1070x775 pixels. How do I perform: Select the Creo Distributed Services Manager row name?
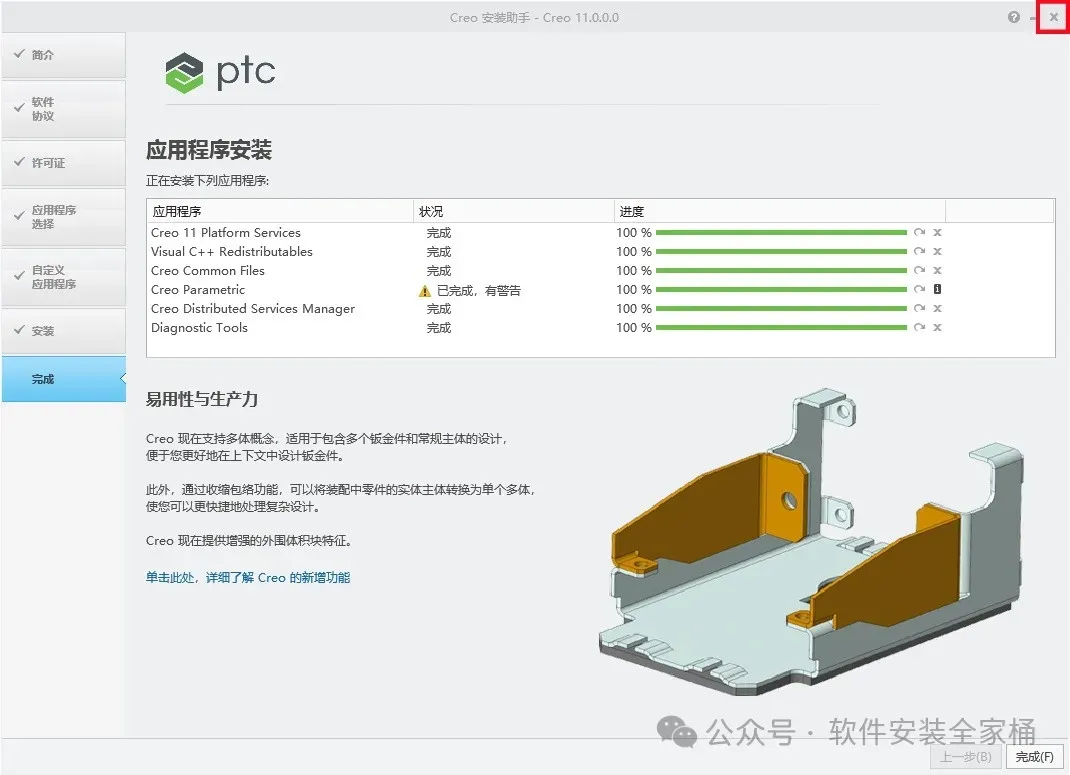253,309
